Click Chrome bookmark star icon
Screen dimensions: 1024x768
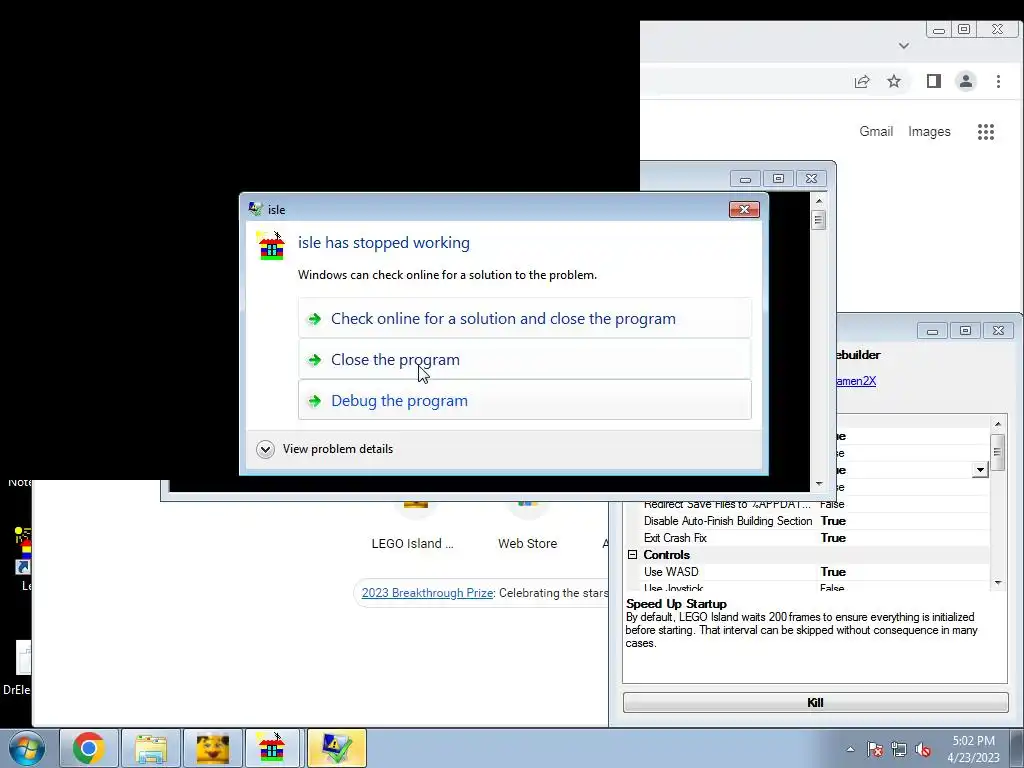[893, 81]
